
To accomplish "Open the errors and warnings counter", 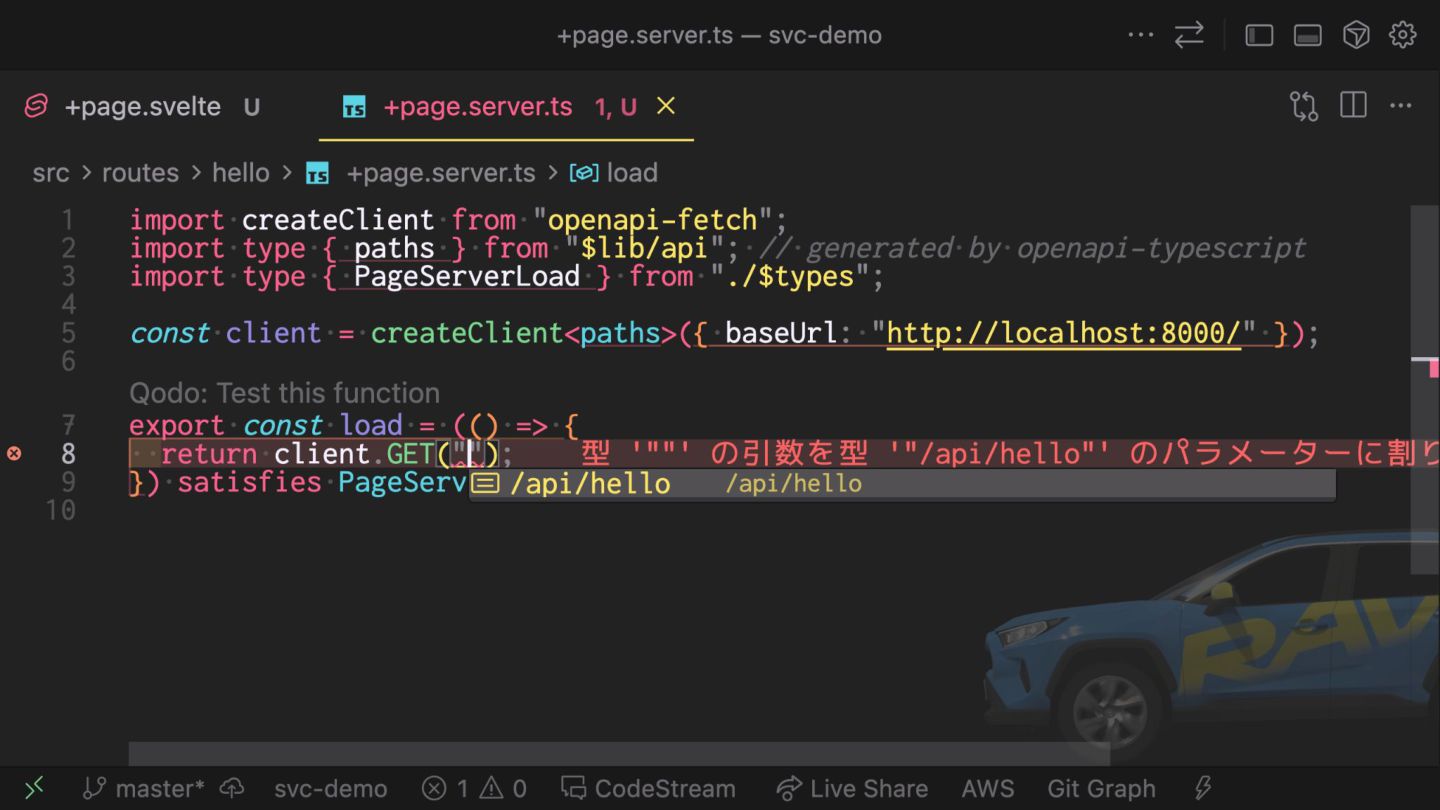I will coord(474,789).
